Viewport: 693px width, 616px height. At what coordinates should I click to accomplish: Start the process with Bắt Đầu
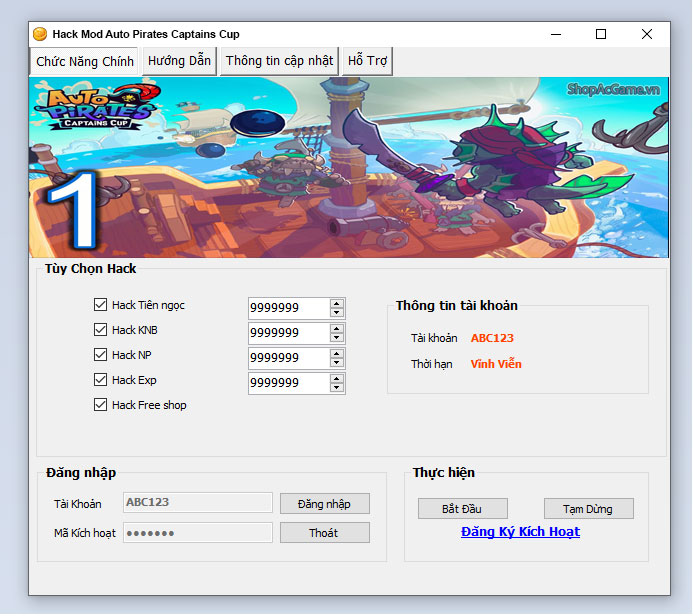(462, 509)
